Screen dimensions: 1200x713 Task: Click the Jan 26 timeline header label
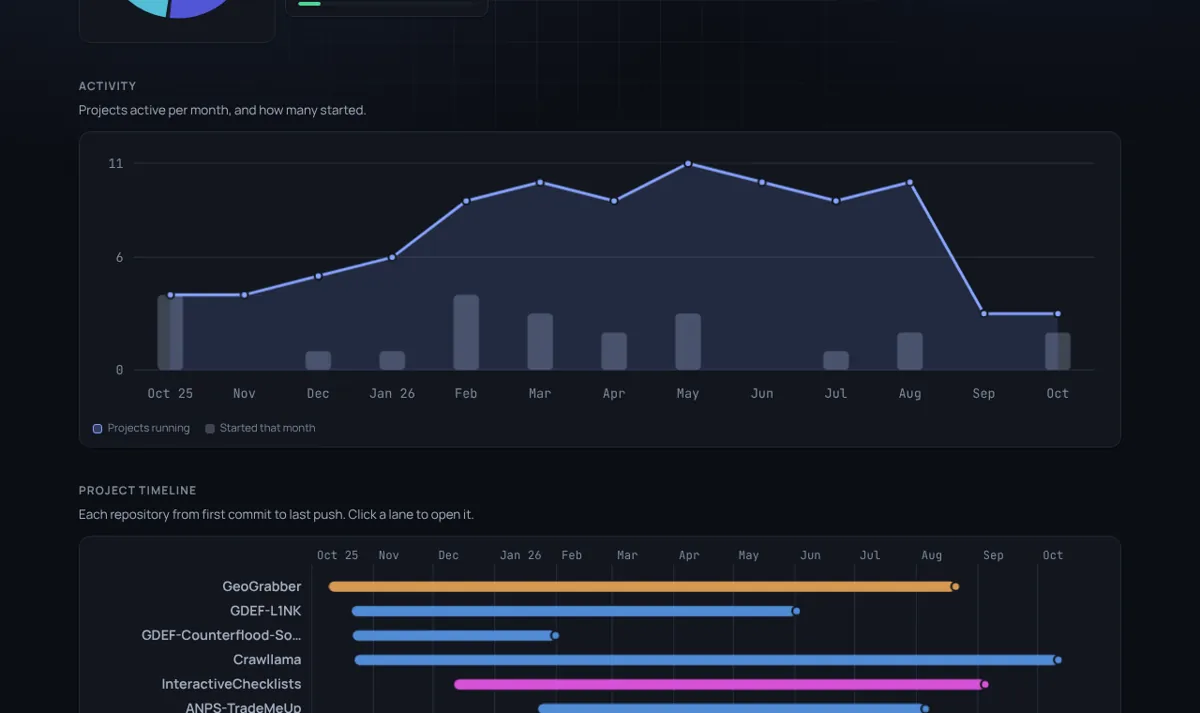point(521,555)
